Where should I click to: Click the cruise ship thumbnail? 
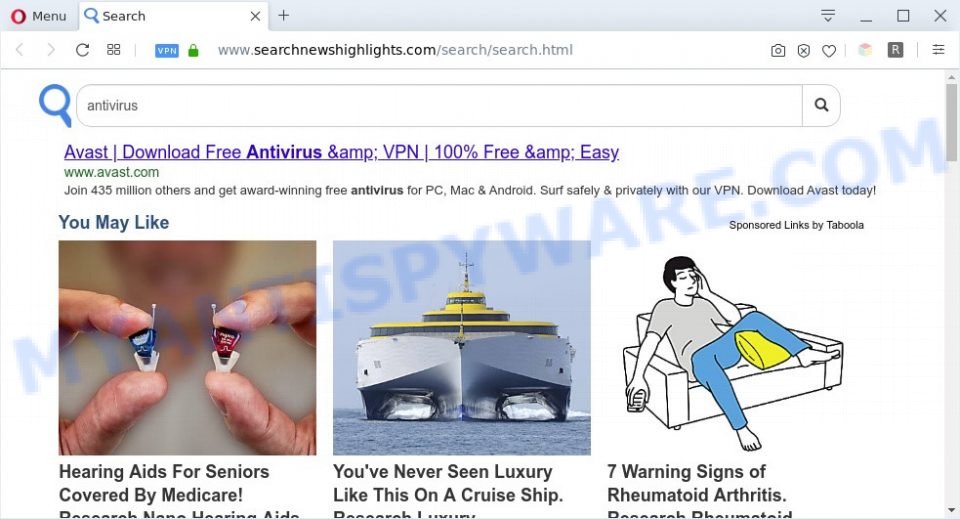click(462, 348)
